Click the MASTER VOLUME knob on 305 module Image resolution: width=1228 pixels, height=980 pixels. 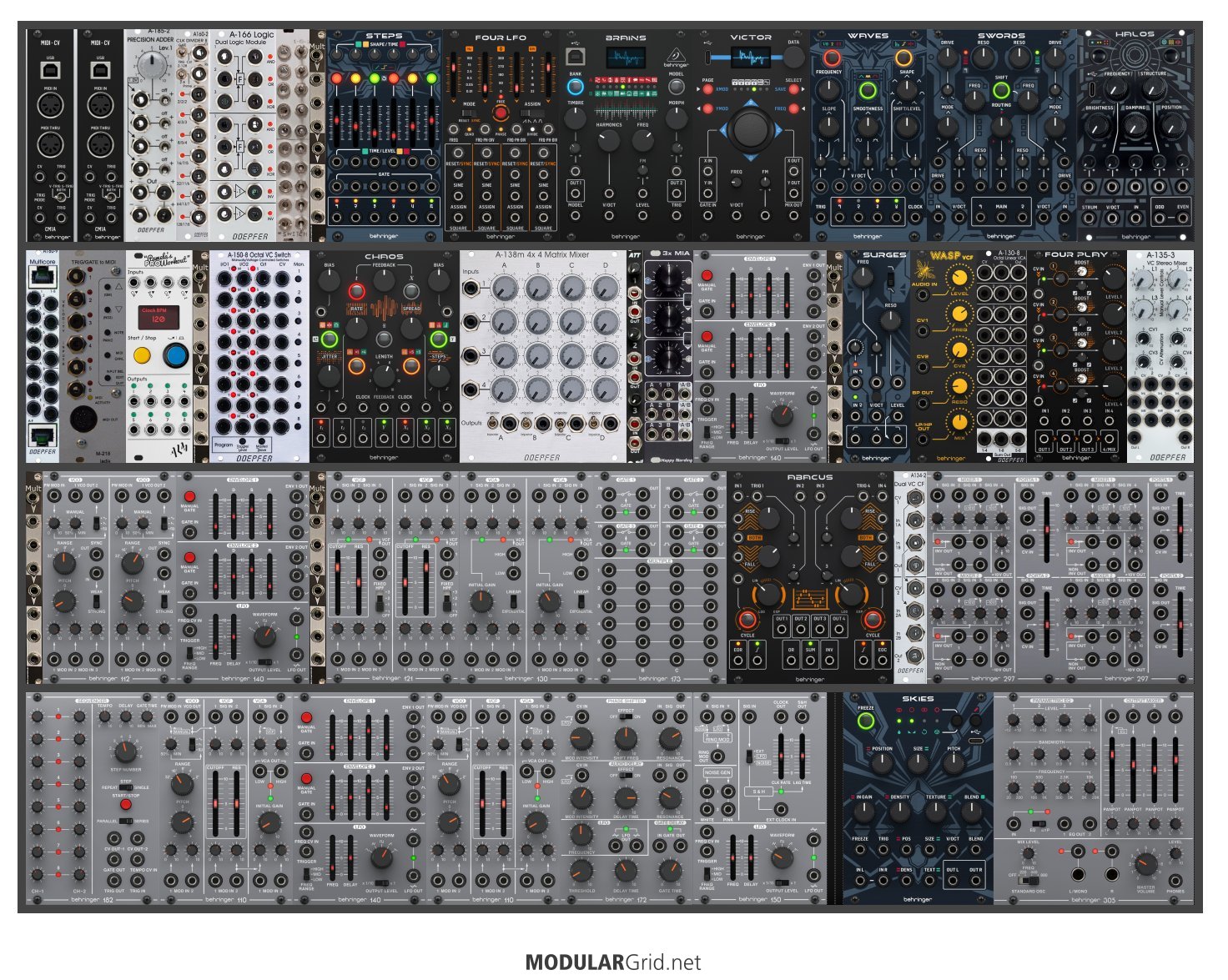(x=1146, y=863)
